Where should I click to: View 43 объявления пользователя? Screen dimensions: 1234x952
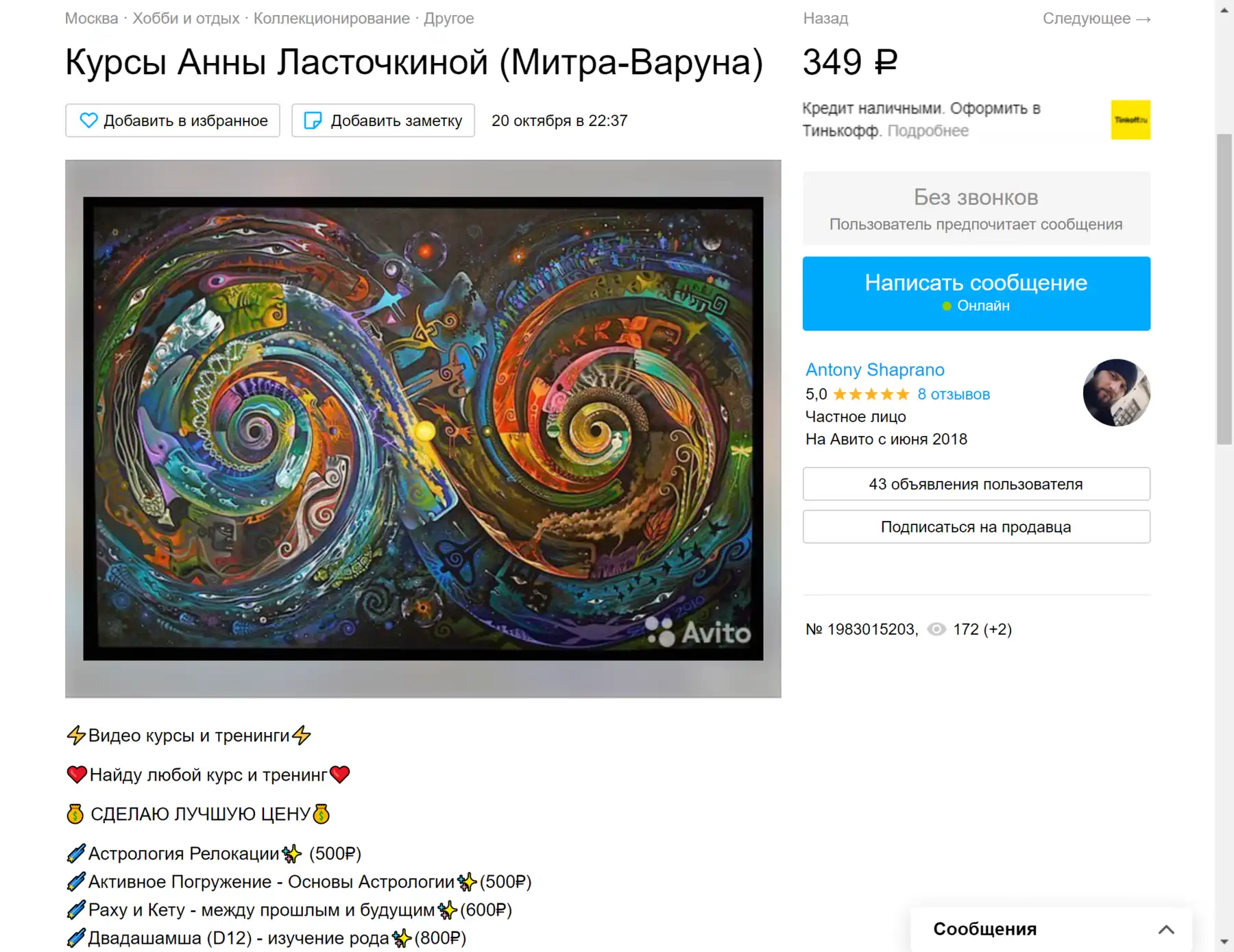(976, 484)
